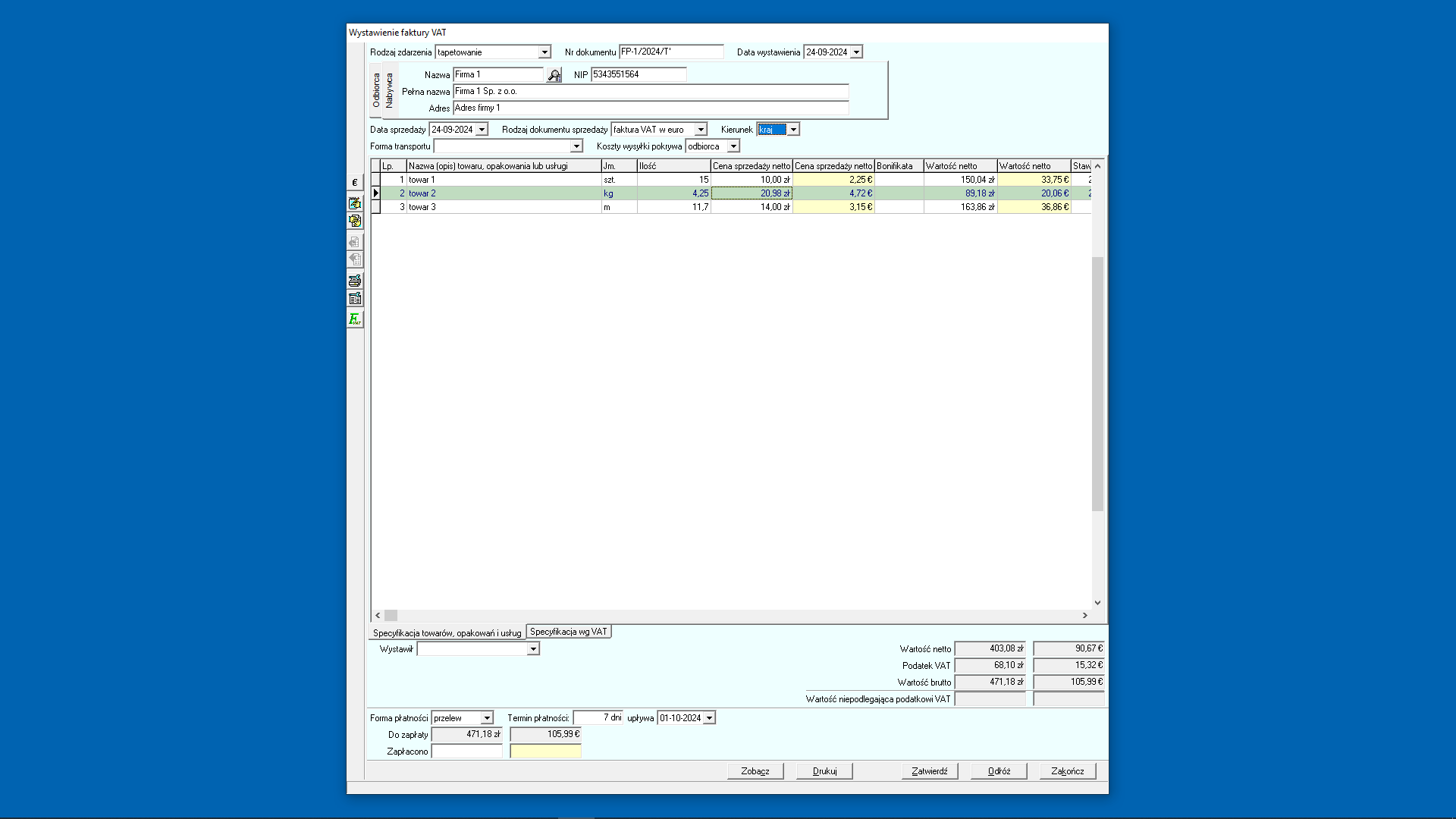Click the table configuration icon in the left sidebar
Screen dimensions: 1456x819
[x=354, y=299]
